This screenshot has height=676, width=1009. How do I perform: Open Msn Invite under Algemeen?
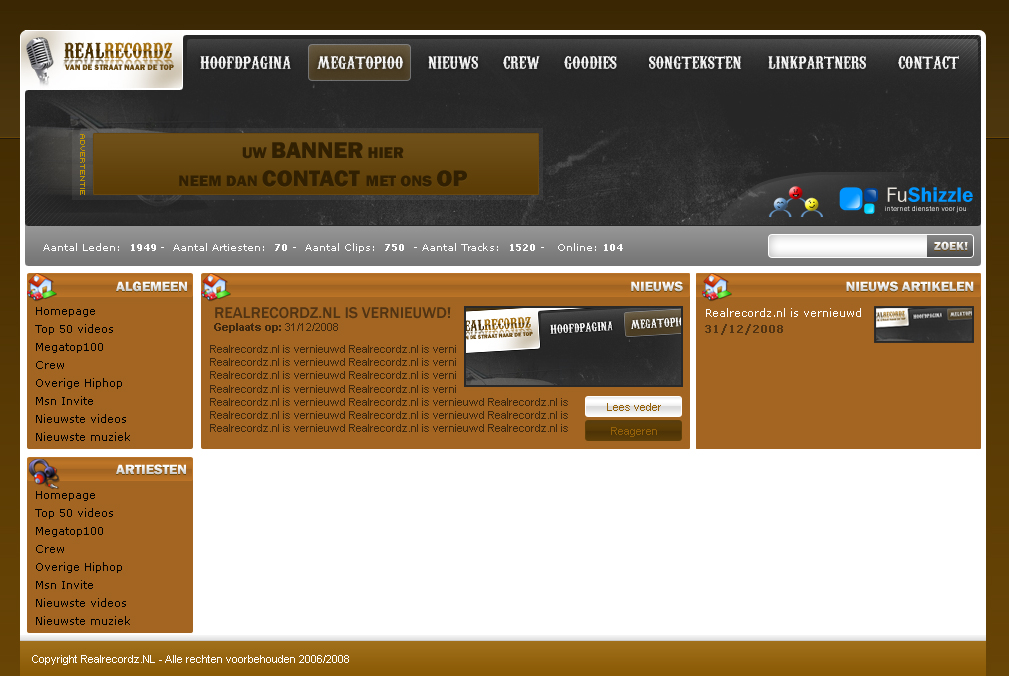[64, 401]
